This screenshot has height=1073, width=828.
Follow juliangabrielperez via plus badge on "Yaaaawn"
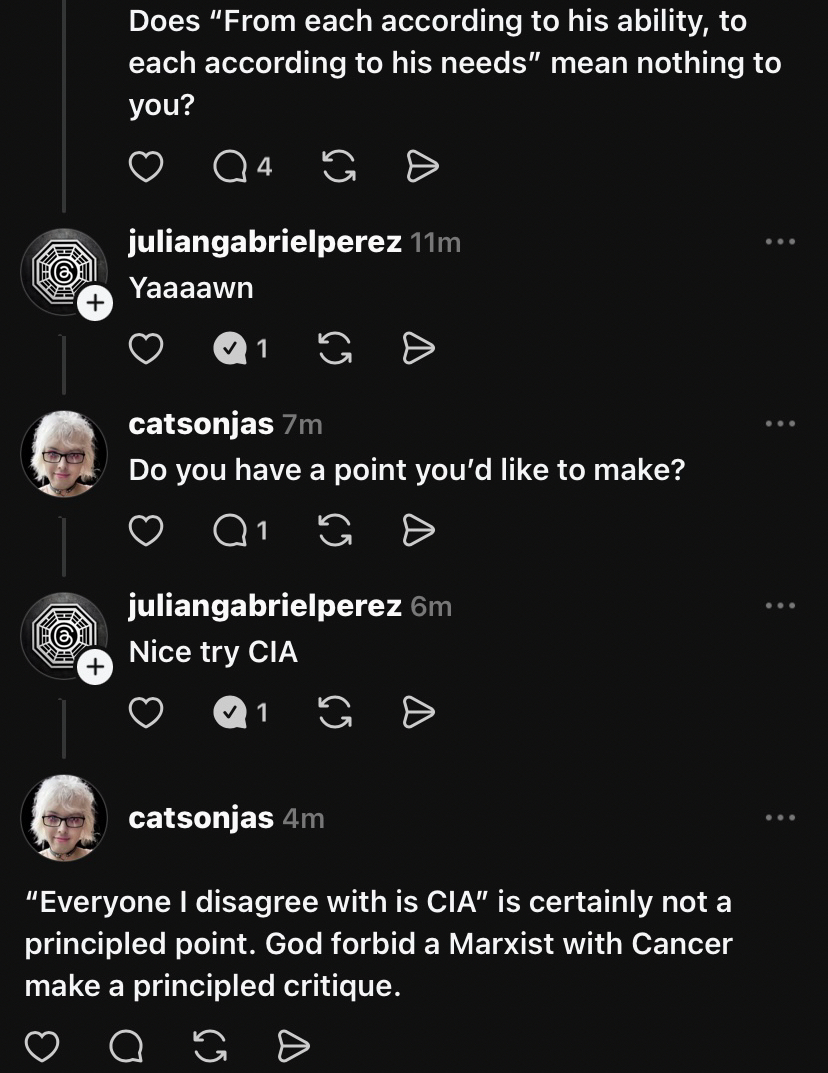pos(94,304)
